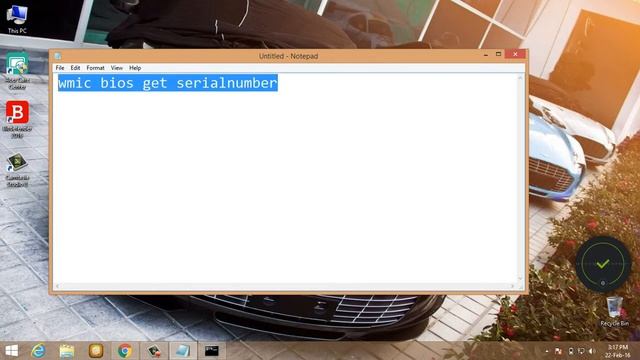Viewport: 640px width, 360px height.
Task: Click the Notepad system menu icon in title bar
Action: pos(58,56)
